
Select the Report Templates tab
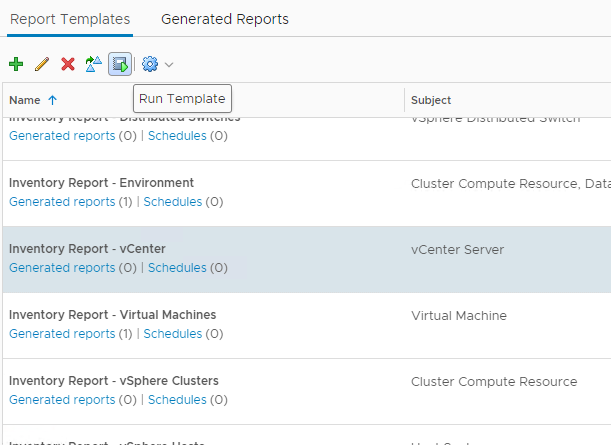point(70,19)
